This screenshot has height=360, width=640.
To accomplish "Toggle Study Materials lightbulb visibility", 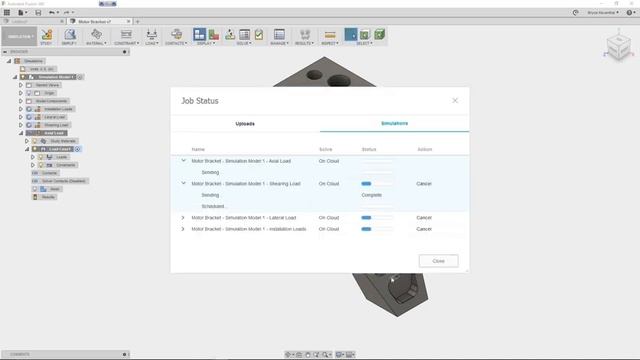I will click(35, 141).
